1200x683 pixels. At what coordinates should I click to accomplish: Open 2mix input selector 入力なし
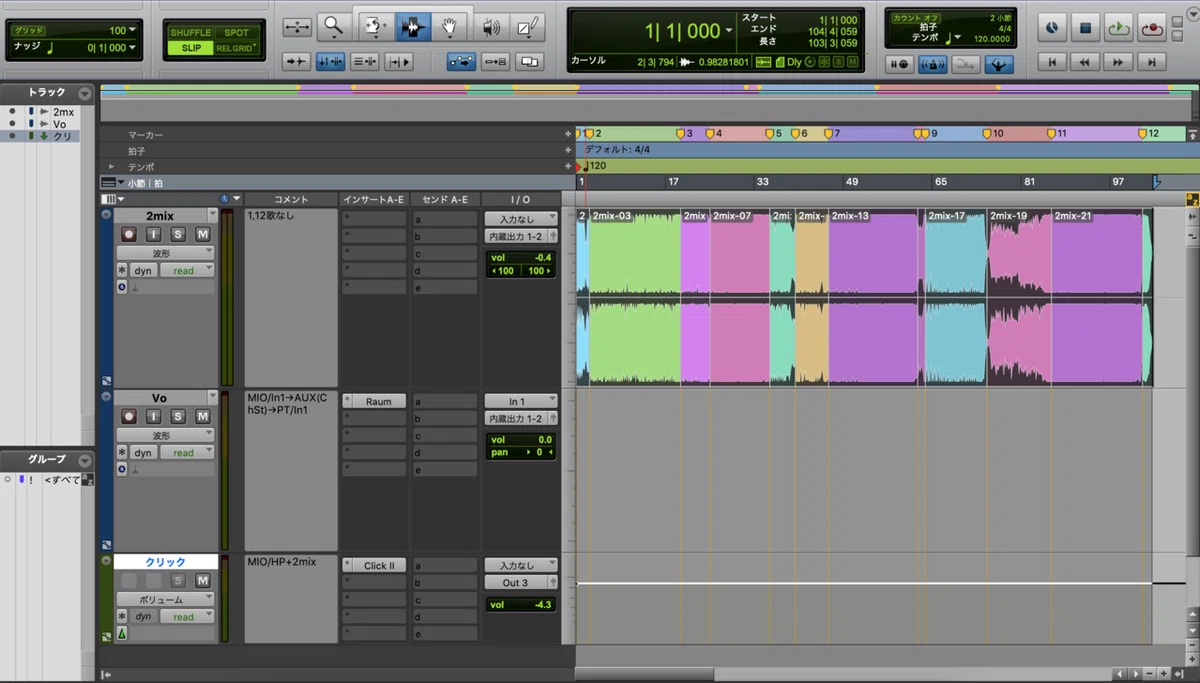tap(520, 219)
